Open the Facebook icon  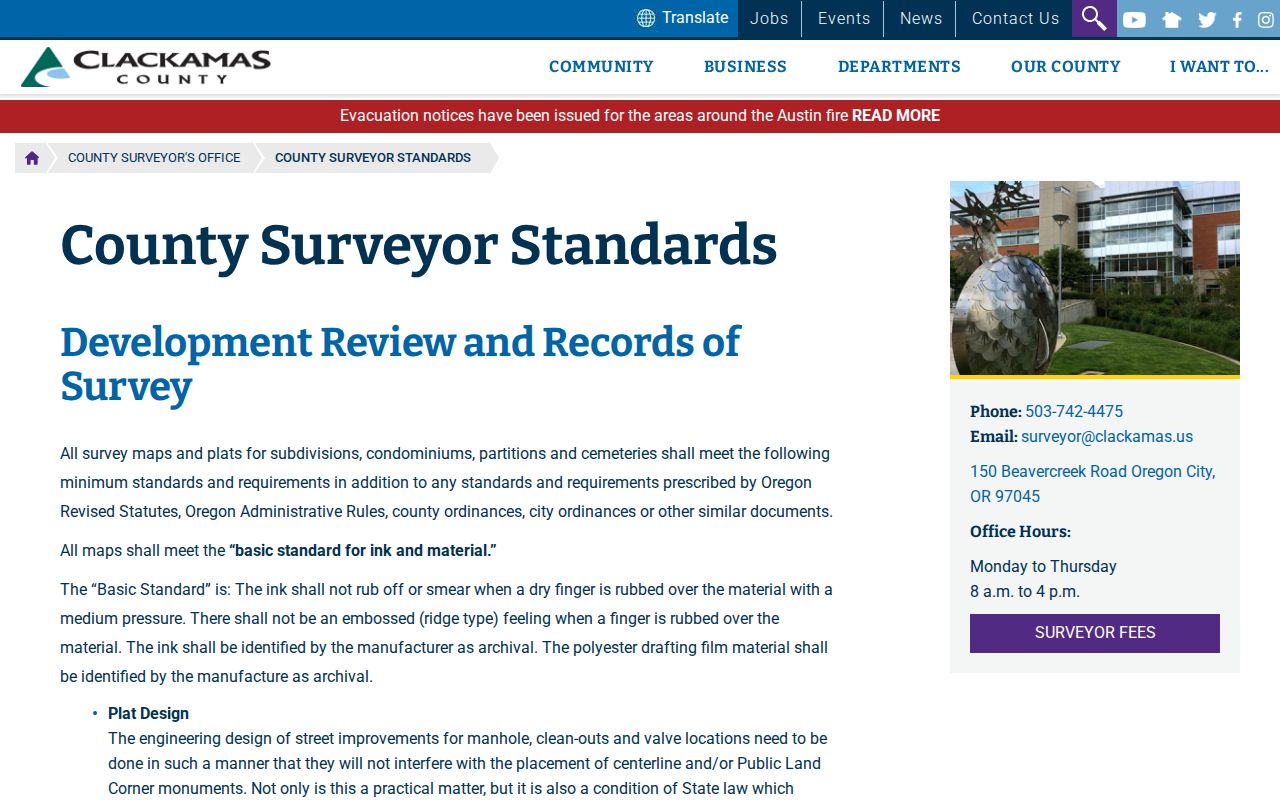[1237, 19]
